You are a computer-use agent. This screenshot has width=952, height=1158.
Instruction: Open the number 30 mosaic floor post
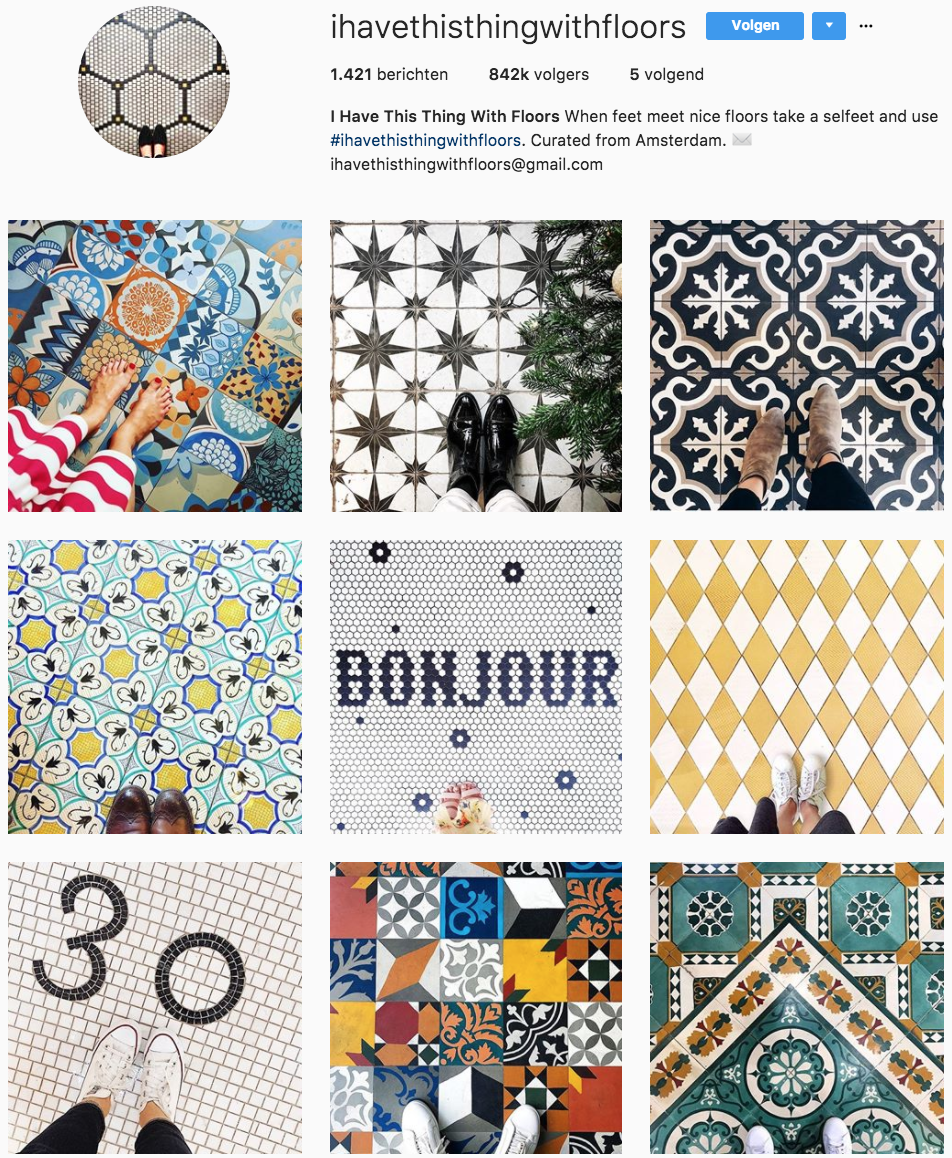(x=155, y=1008)
